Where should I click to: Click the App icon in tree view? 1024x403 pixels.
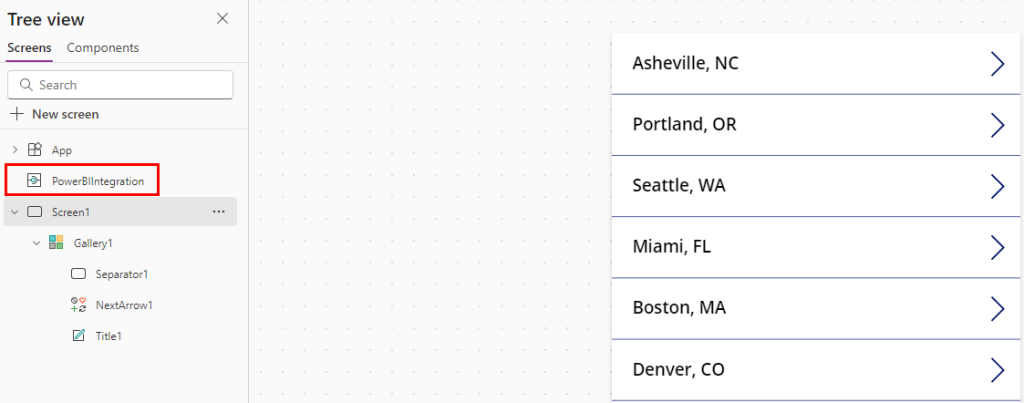click(35, 150)
